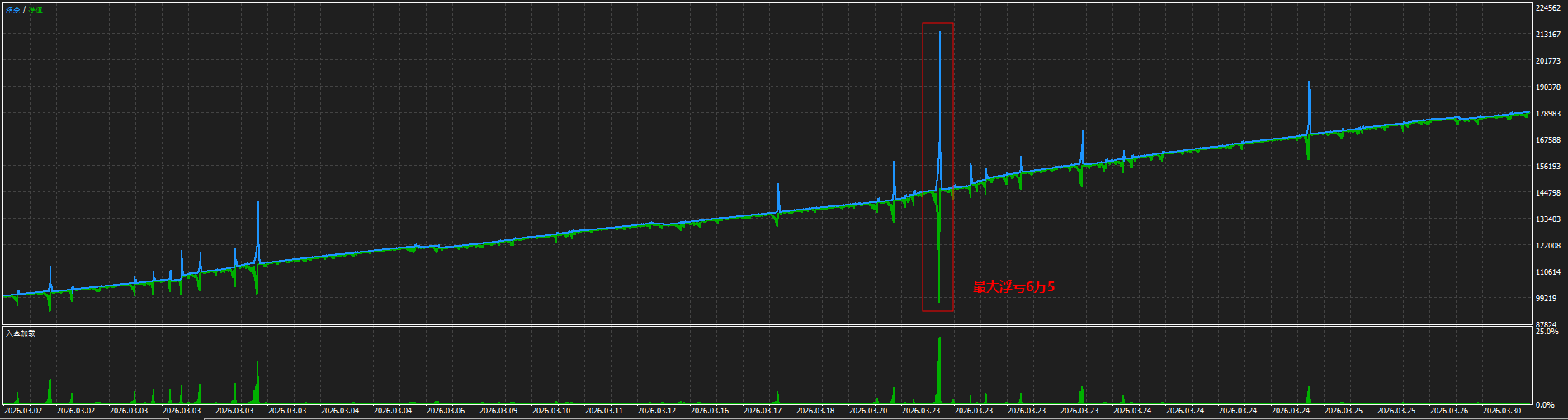Screen dimensions: 1568x420
Task: Click the tallest green bar in deposit load panel
Action: [939, 370]
